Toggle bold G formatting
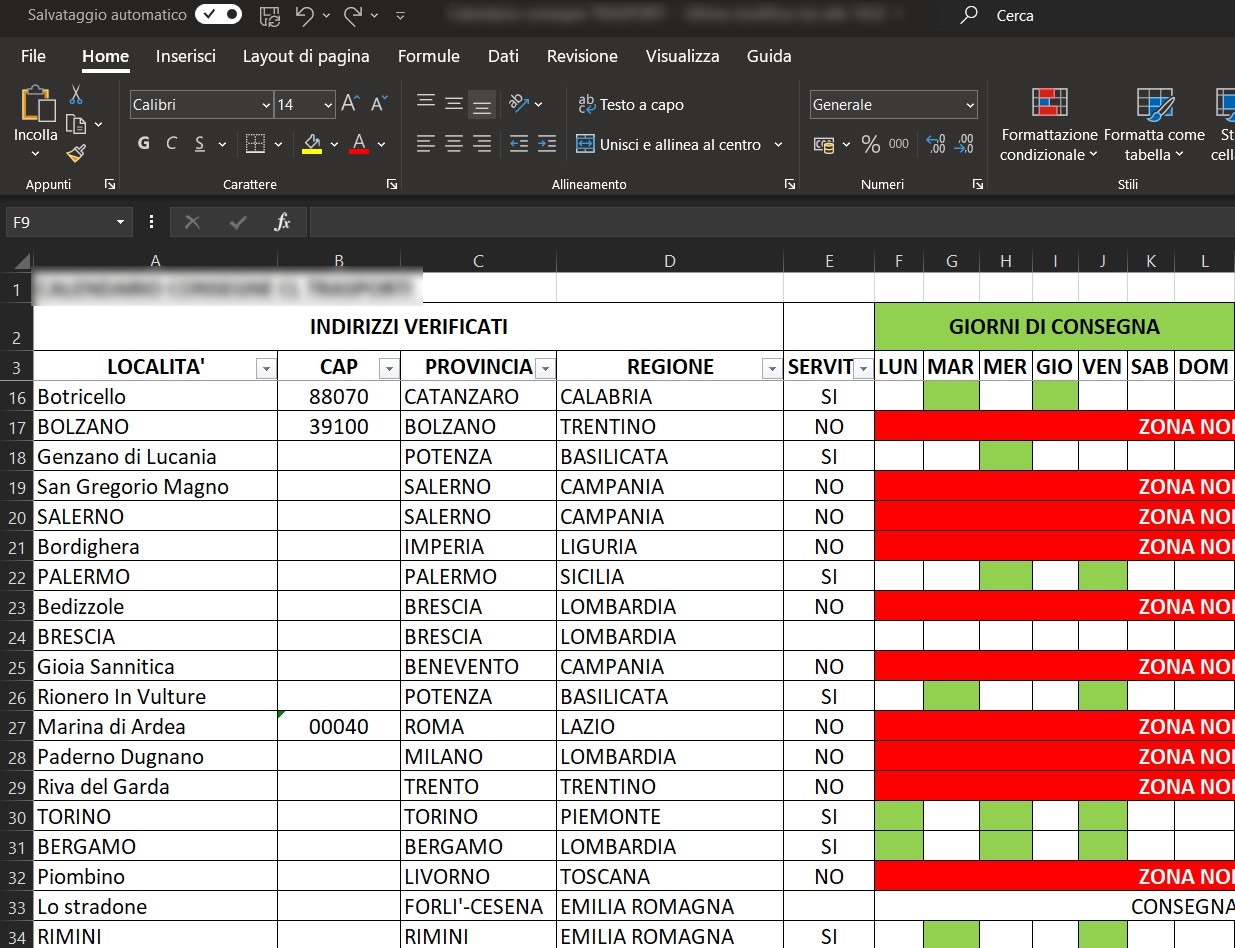 [144, 144]
